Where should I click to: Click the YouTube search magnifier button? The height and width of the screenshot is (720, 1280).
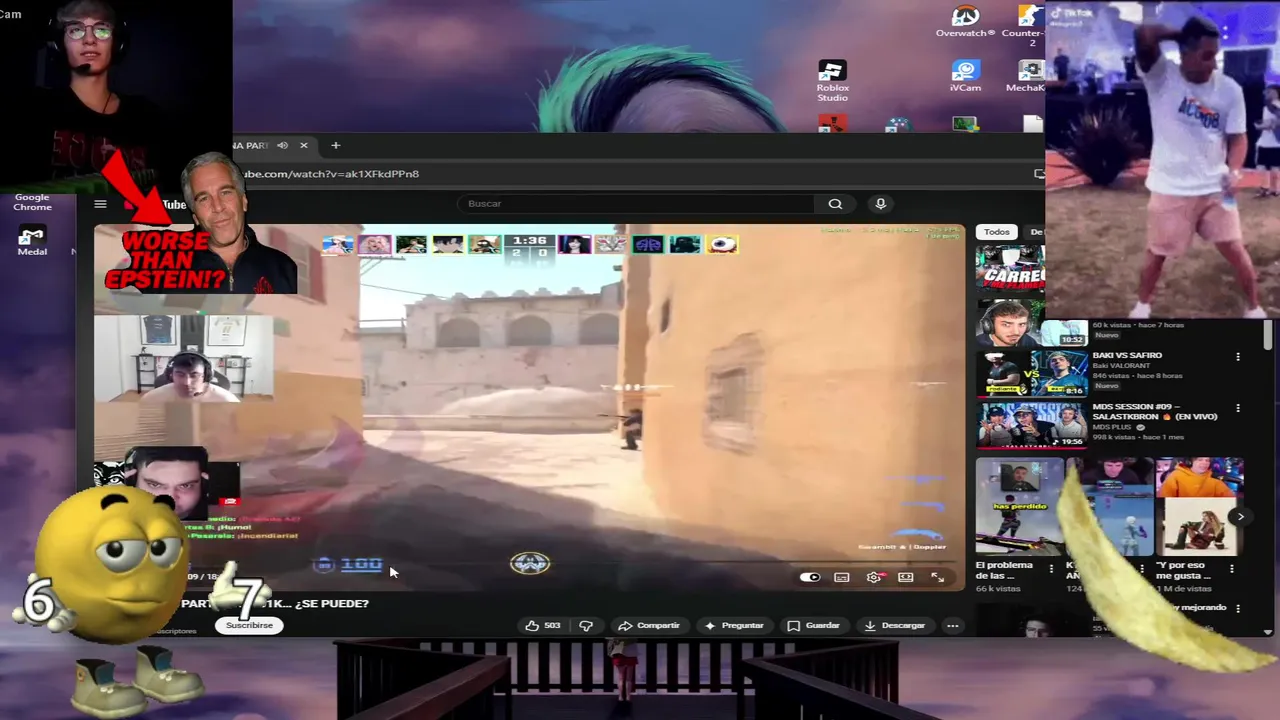(835, 204)
